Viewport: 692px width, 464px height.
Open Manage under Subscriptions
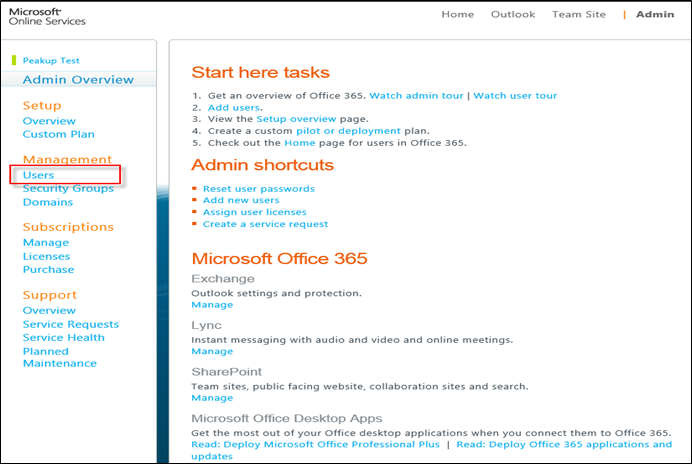coord(46,242)
